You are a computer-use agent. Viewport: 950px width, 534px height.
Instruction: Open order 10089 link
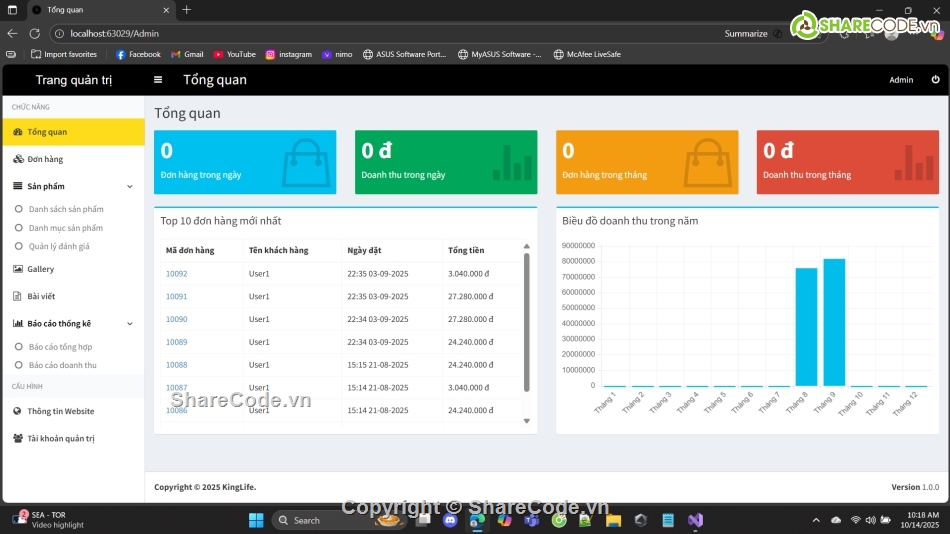click(x=176, y=342)
